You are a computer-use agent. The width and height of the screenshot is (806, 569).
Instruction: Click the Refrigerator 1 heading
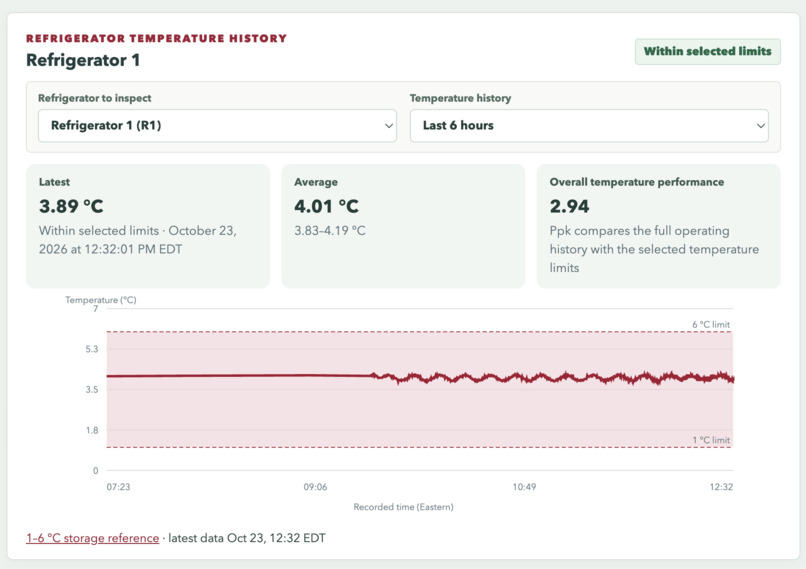point(83,60)
